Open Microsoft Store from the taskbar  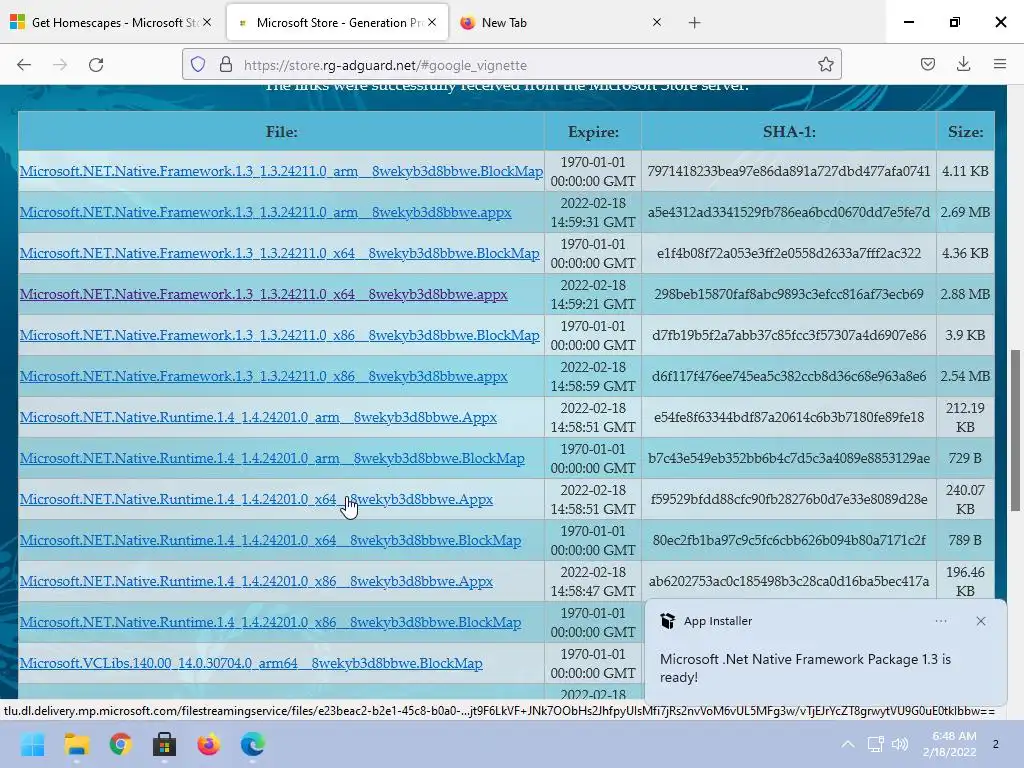(165, 744)
